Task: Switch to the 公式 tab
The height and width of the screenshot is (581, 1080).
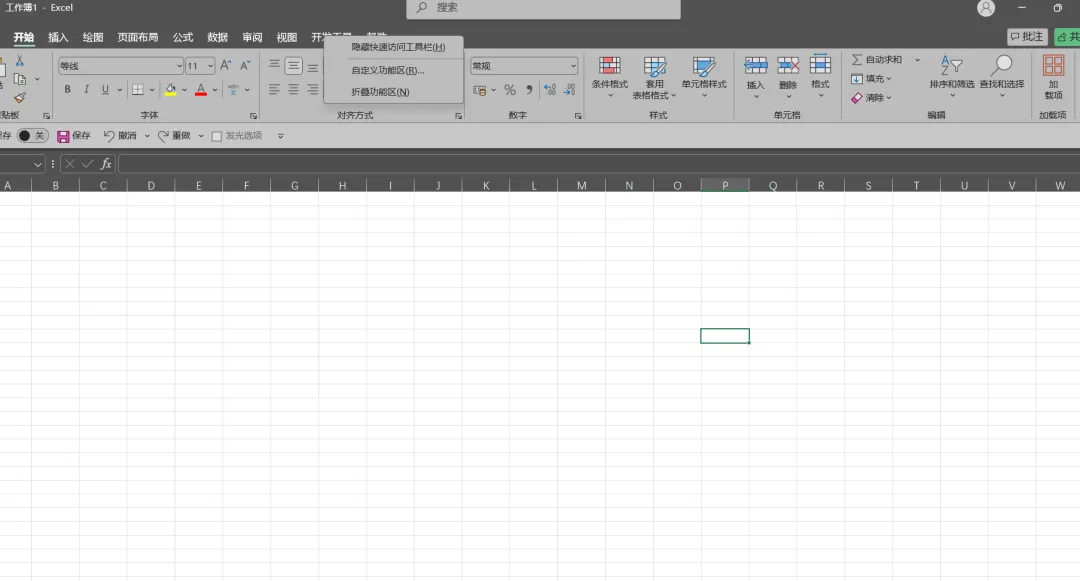Action: click(183, 38)
